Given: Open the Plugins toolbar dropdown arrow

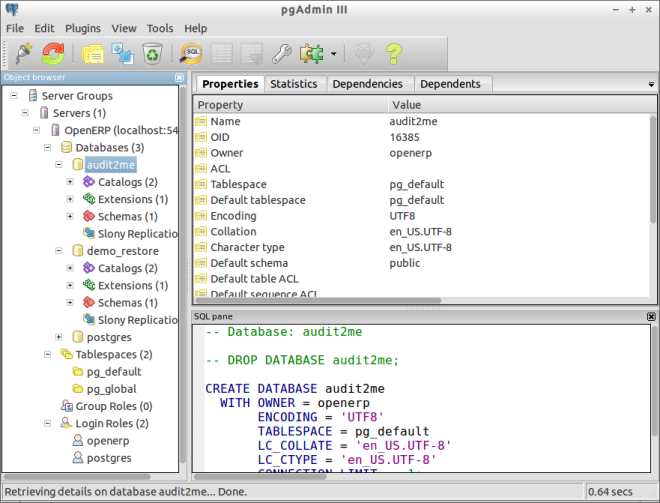Looking at the screenshot, I should point(333,54).
